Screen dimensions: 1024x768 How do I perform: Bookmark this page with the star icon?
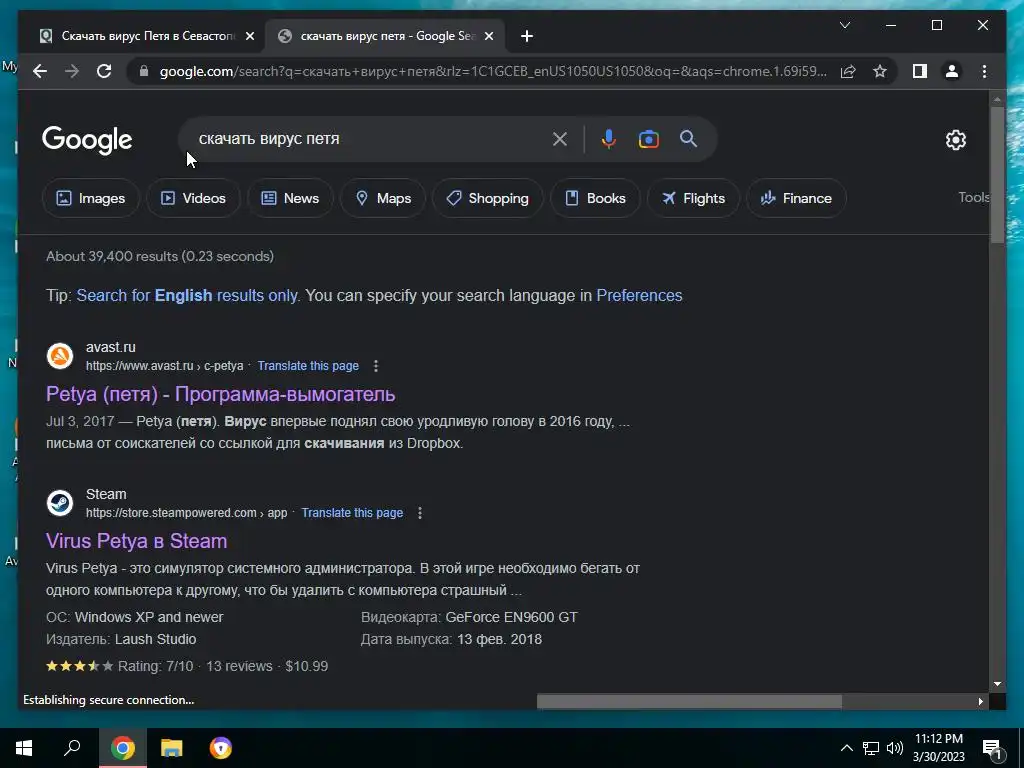click(x=880, y=71)
